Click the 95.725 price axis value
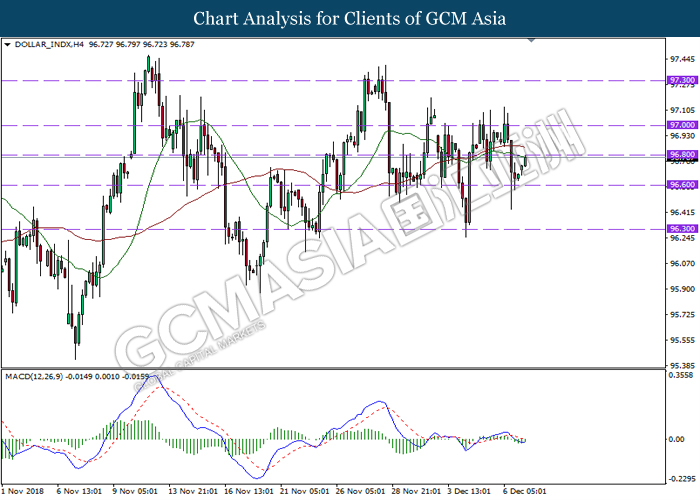Image resolution: width=700 pixels, height=500 pixels. tap(683, 315)
